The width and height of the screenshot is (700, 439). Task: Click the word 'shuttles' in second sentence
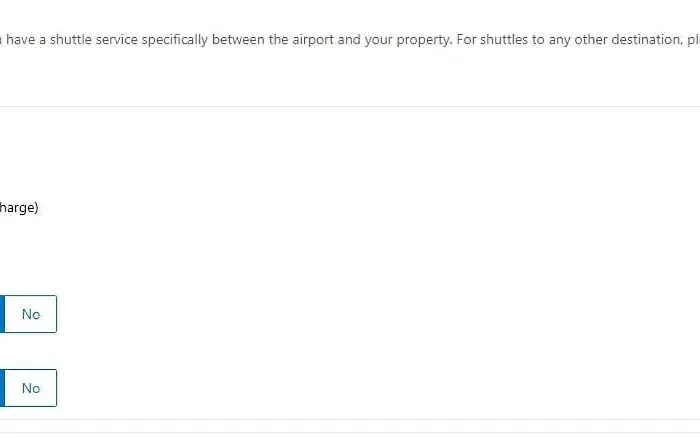[x=504, y=40]
